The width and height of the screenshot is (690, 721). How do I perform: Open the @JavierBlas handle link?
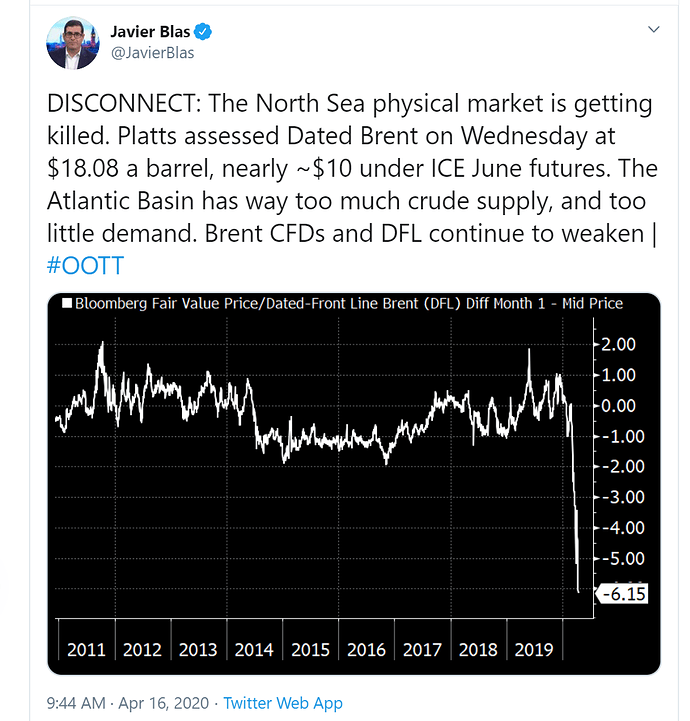point(153,53)
